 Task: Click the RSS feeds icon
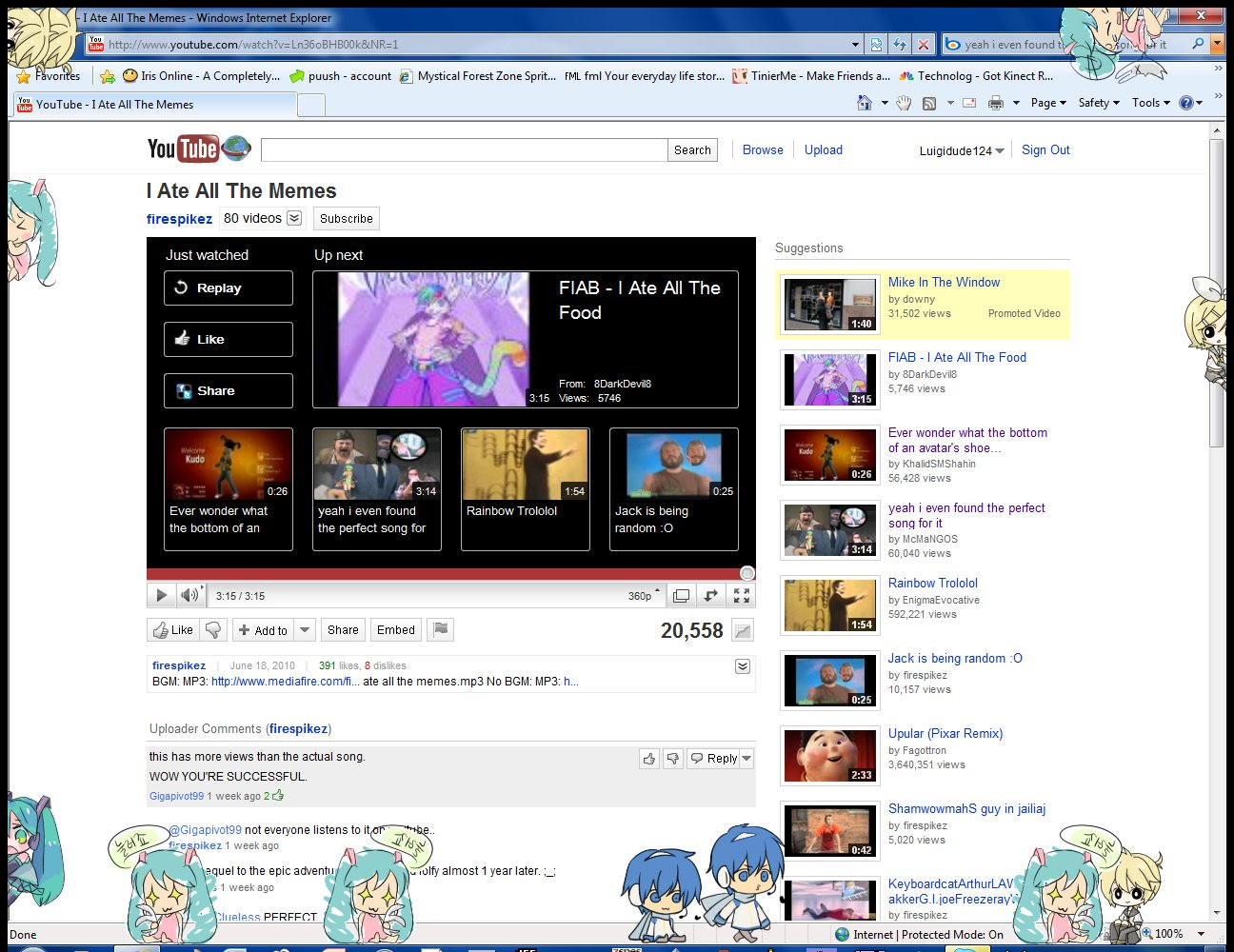[x=929, y=103]
